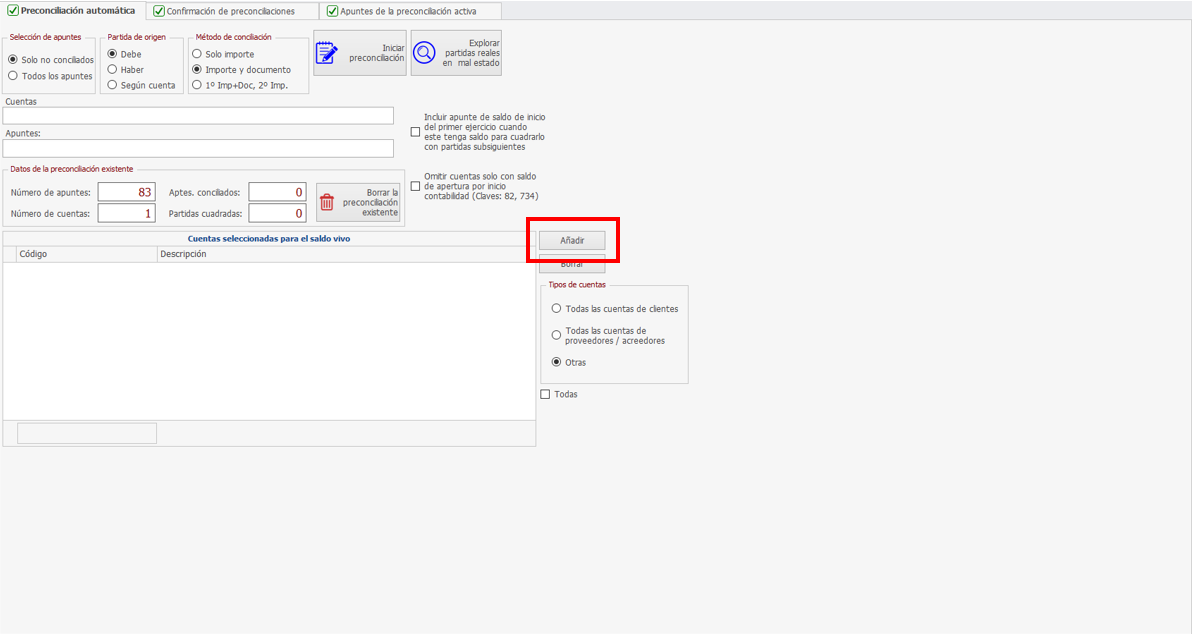Click into the Cuentas input field
Screen dimensions: 1193x634
(x=198, y=116)
